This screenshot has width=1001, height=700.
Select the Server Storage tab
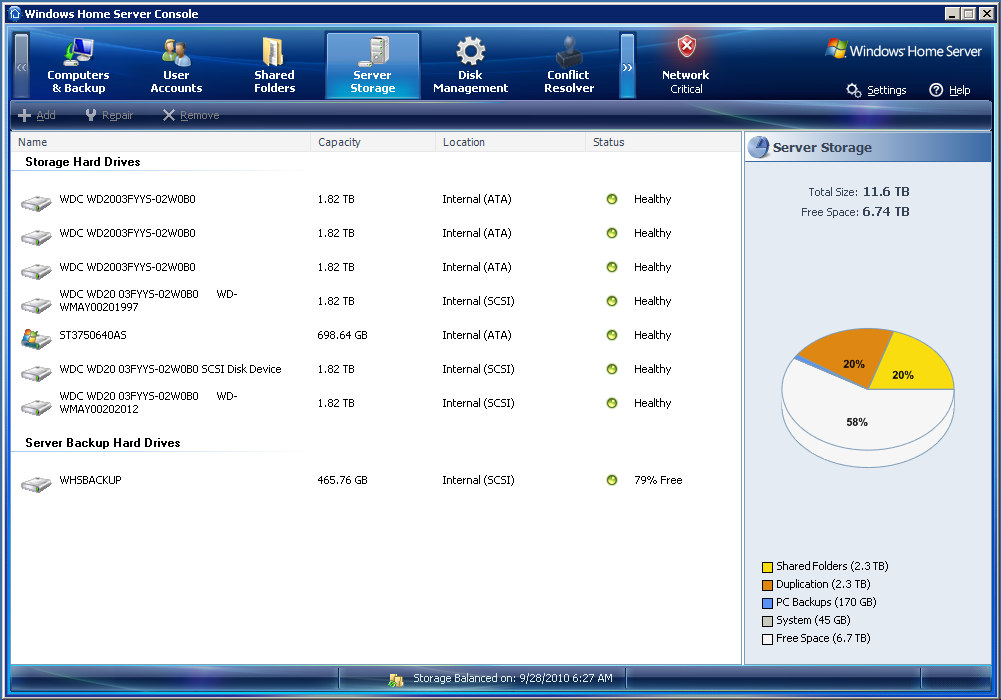pyautogui.click(x=373, y=66)
